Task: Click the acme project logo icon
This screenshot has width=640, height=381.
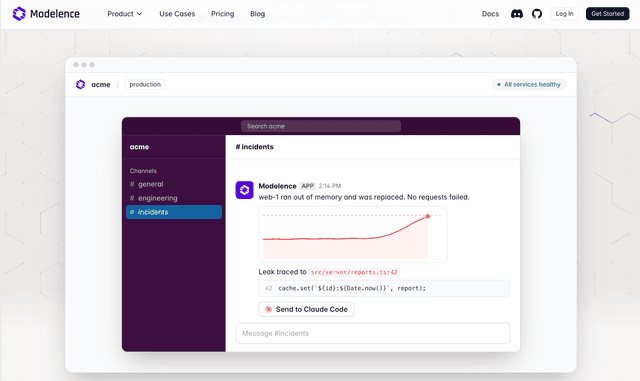Action: (x=80, y=85)
